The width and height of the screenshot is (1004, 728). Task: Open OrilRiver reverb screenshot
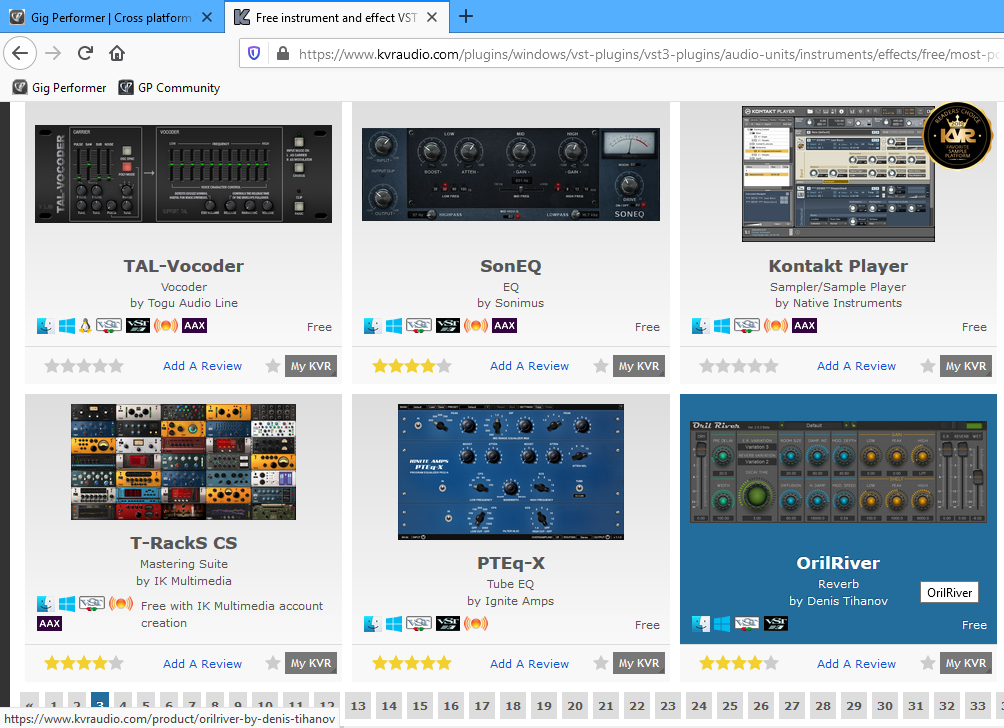tap(838, 472)
